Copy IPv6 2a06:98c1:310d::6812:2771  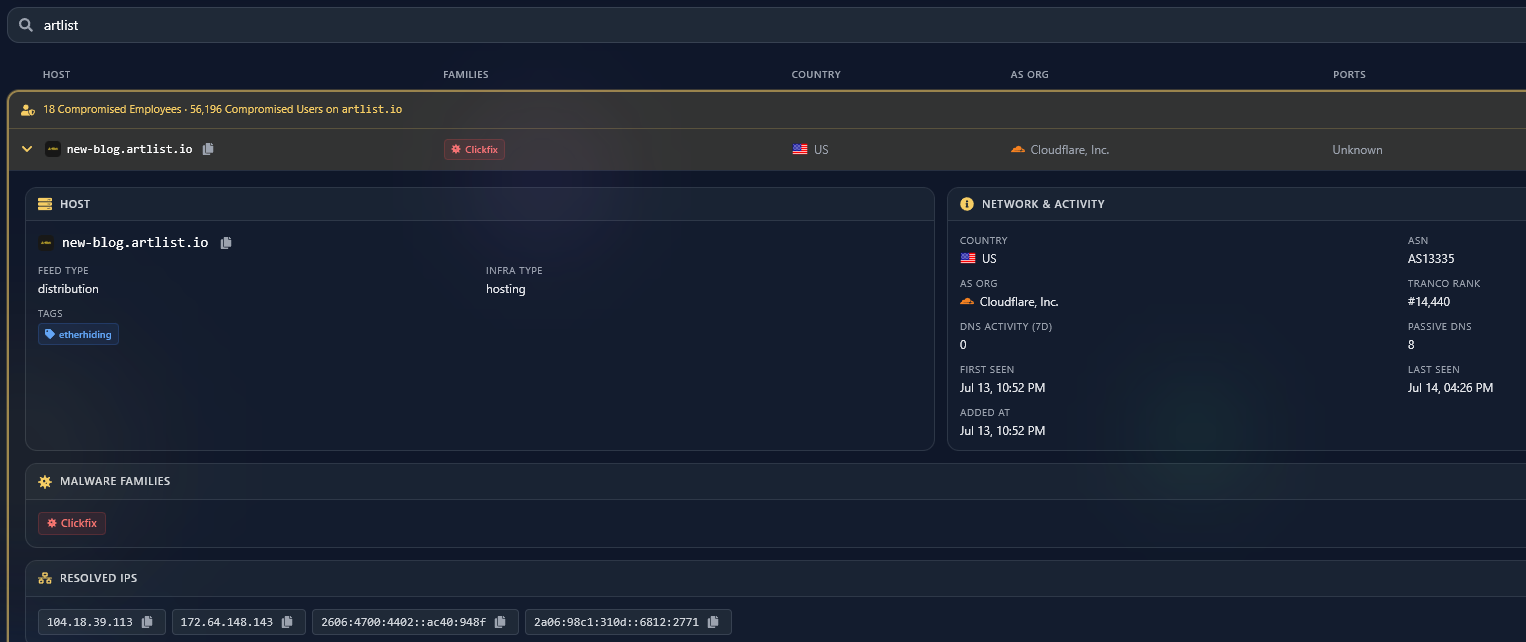[x=713, y=622]
